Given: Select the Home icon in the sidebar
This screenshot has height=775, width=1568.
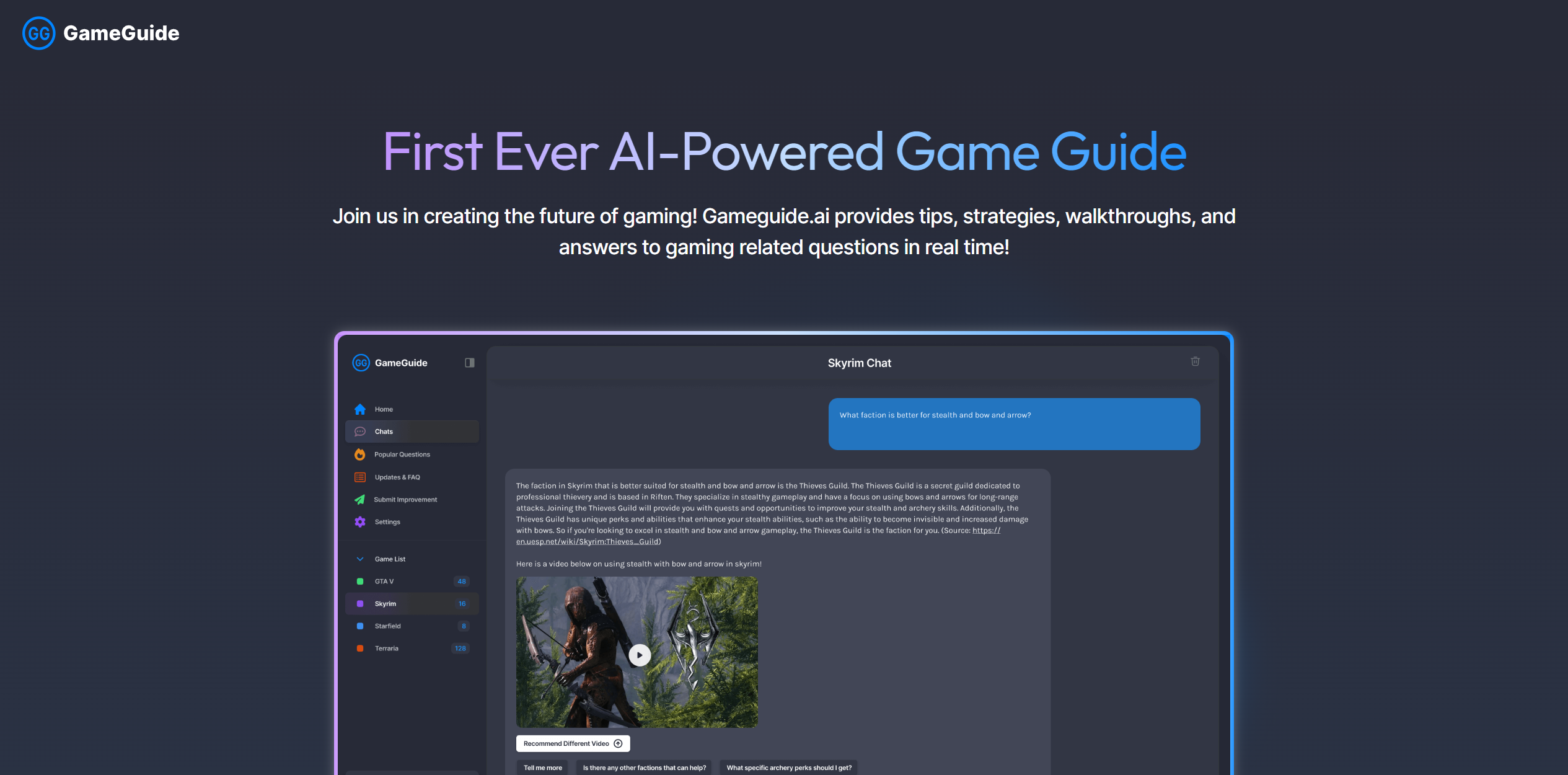Looking at the screenshot, I should 360,409.
